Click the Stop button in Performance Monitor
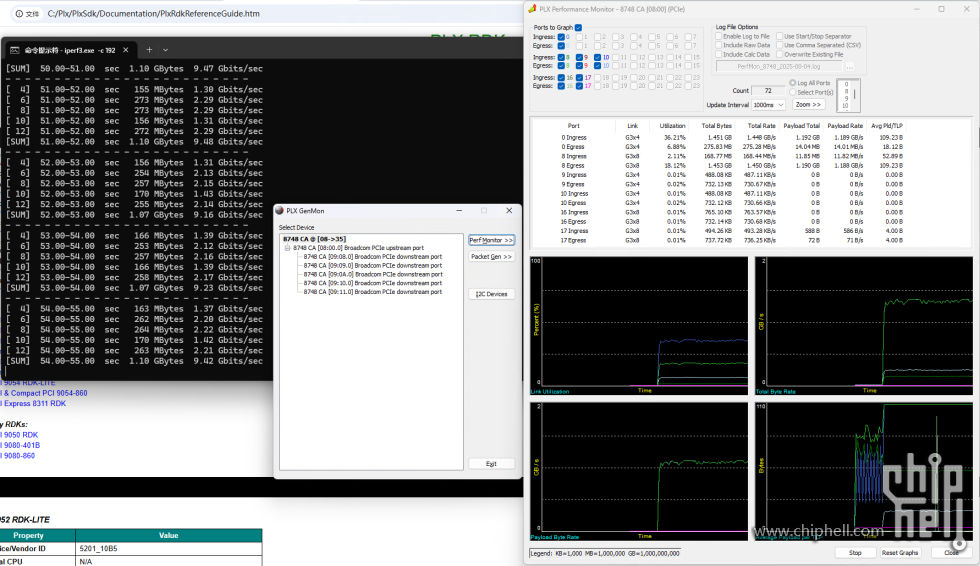The height and width of the screenshot is (566, 980). (855, 553)
